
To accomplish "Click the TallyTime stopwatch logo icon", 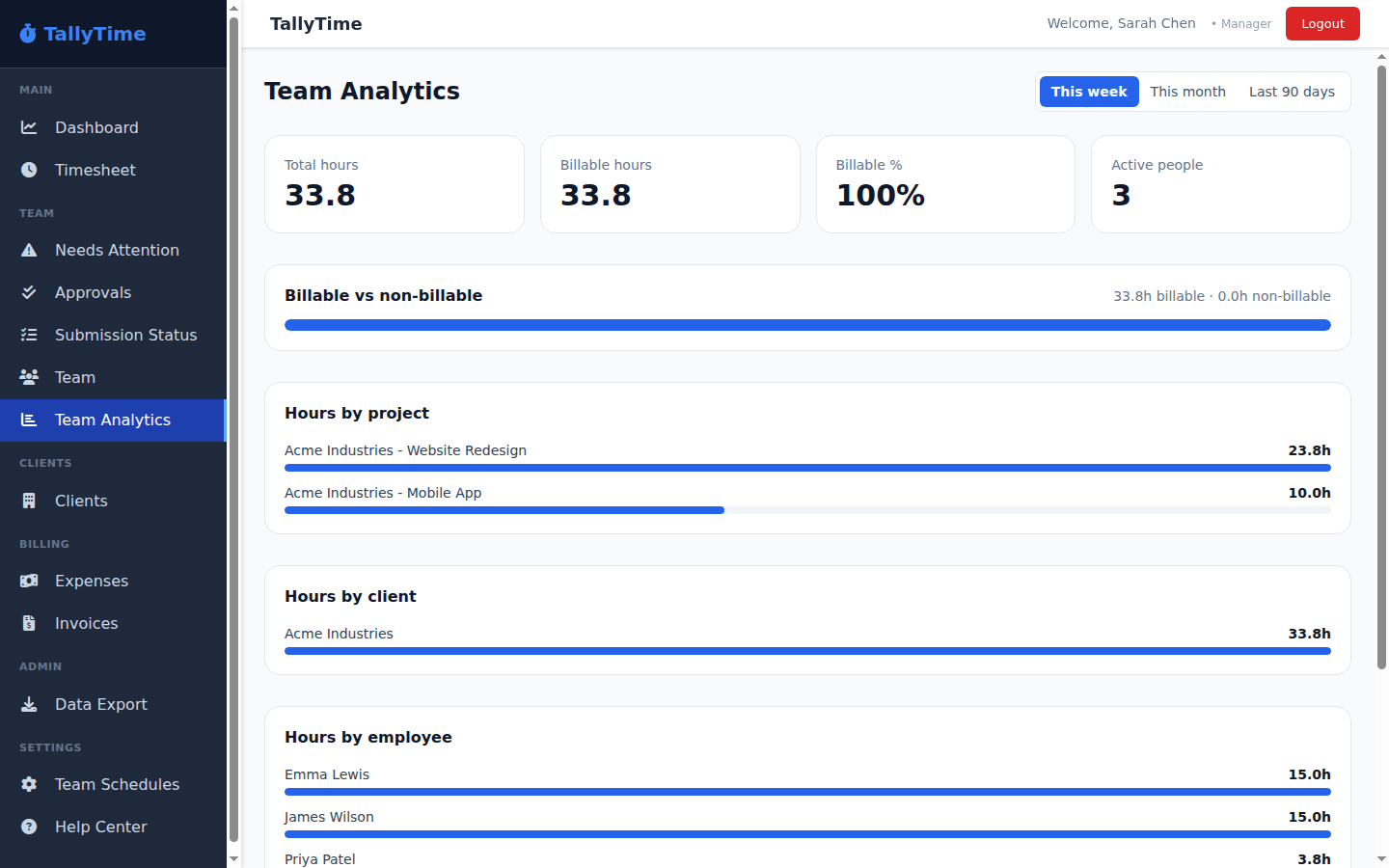I will pyautogui.click(x=28, y=34).
